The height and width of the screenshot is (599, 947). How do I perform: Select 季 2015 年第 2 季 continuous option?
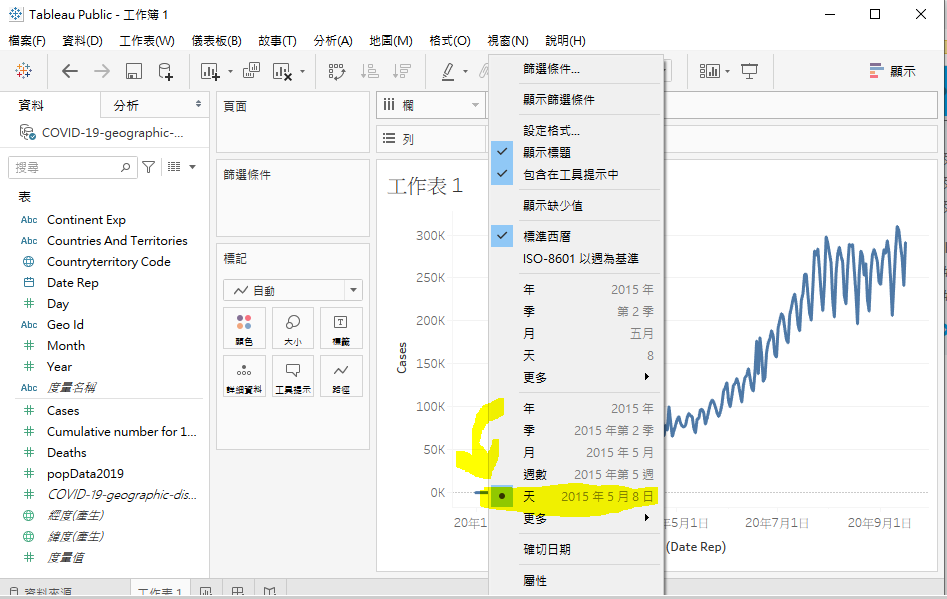(576, 431)
